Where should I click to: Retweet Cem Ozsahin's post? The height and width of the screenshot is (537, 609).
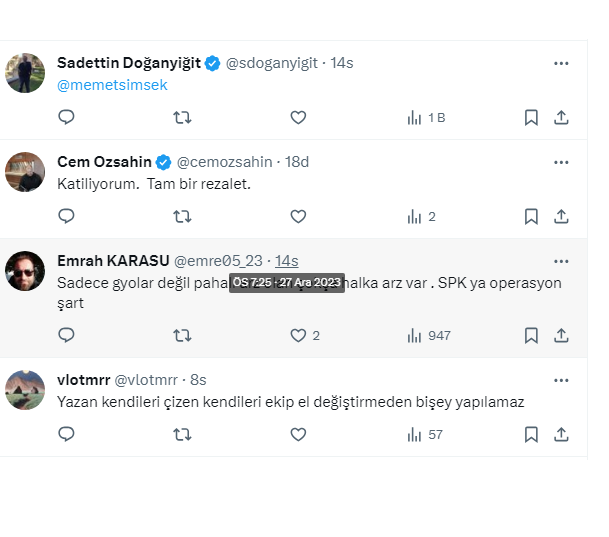point(182,216)
